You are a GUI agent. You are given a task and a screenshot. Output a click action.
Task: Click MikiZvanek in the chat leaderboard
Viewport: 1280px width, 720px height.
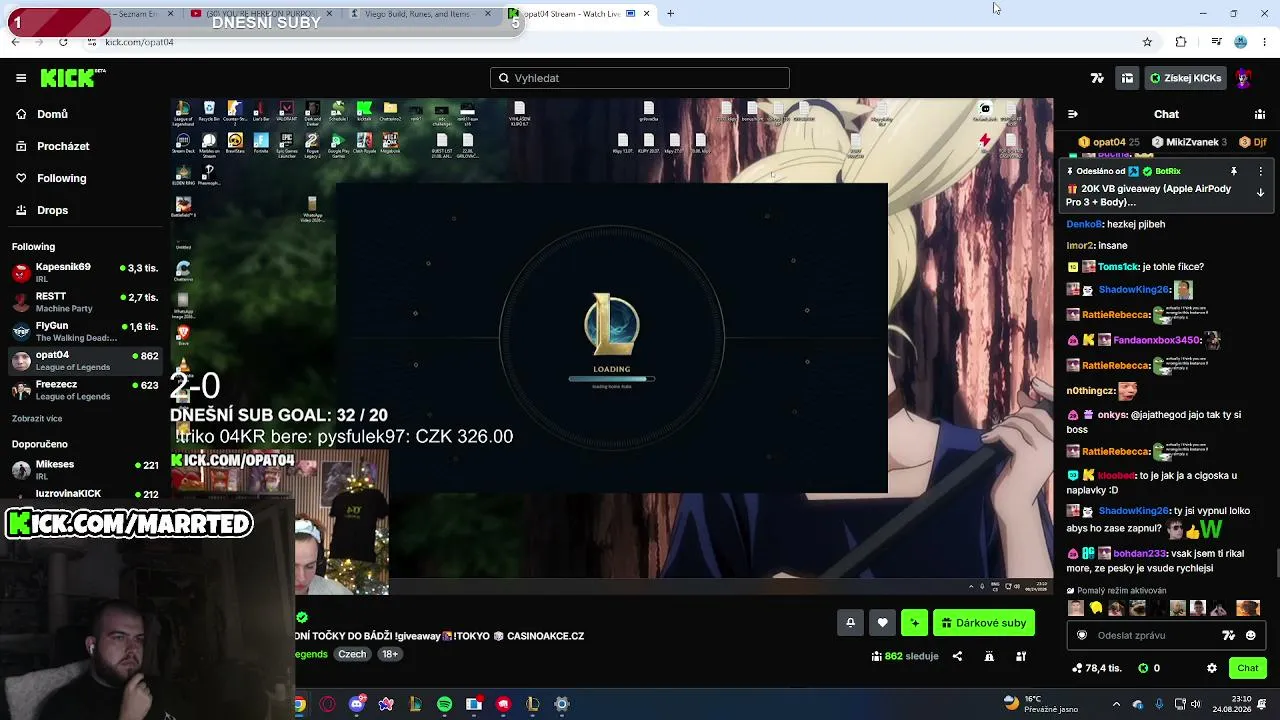(1191, 142)
